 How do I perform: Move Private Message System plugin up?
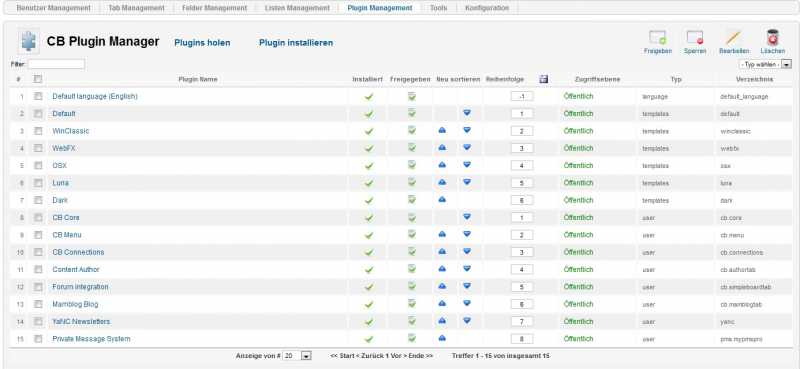pyautogui.click(x=442, y=339)
